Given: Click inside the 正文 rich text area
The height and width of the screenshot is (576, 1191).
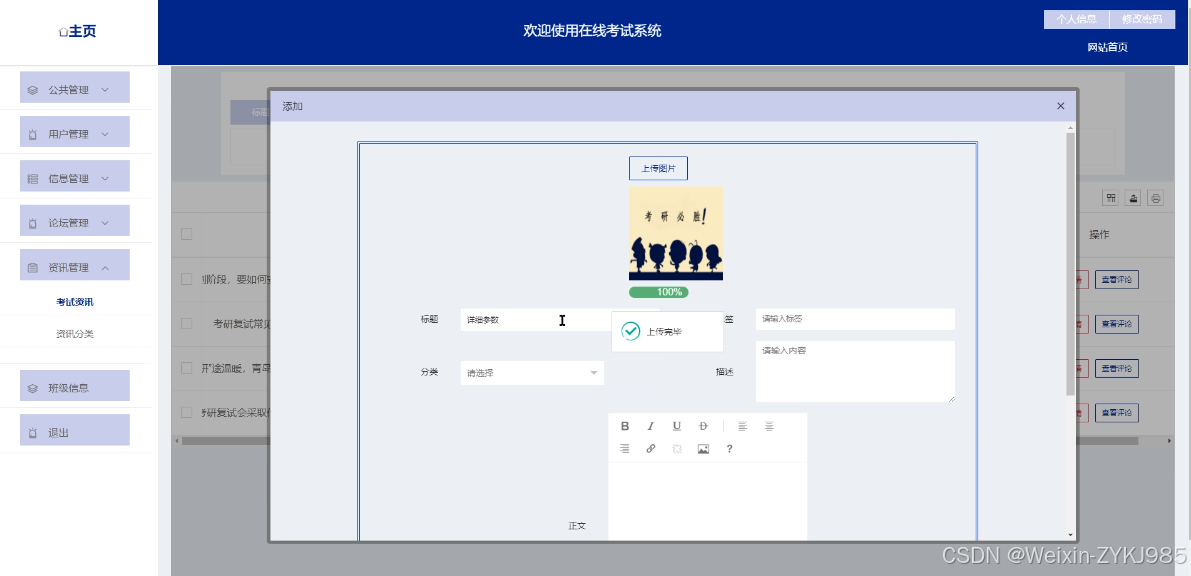Looking at the screenshot, I should point(707,502).
